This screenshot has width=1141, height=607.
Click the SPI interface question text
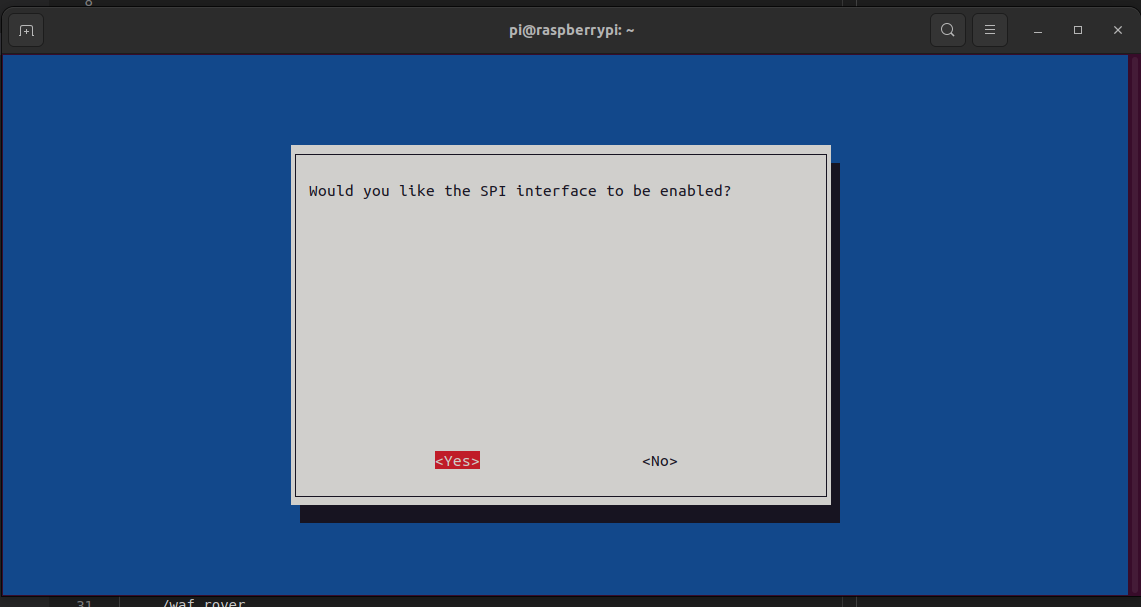pyautogui.click(x=520, y=191)
